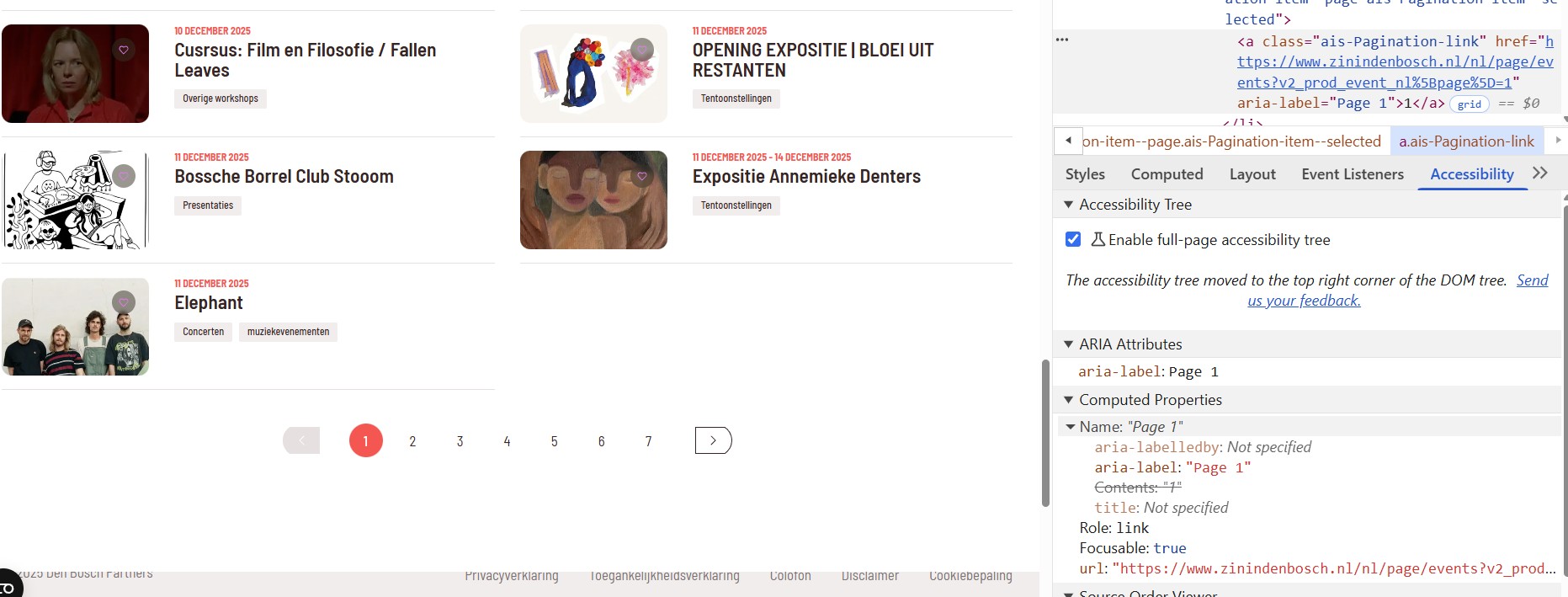Image resolution: width=1568 pixels, height=597 pixels.
Task: Click heart icon on Bossche Borrel Club thumbnail
Action: coord(124,176)
